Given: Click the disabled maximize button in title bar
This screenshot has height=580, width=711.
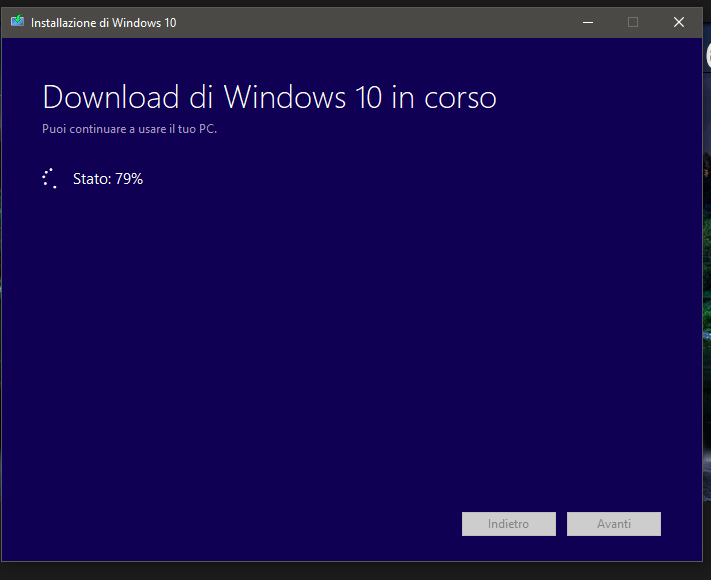Looking at the screenshot, I should point(633,22).
